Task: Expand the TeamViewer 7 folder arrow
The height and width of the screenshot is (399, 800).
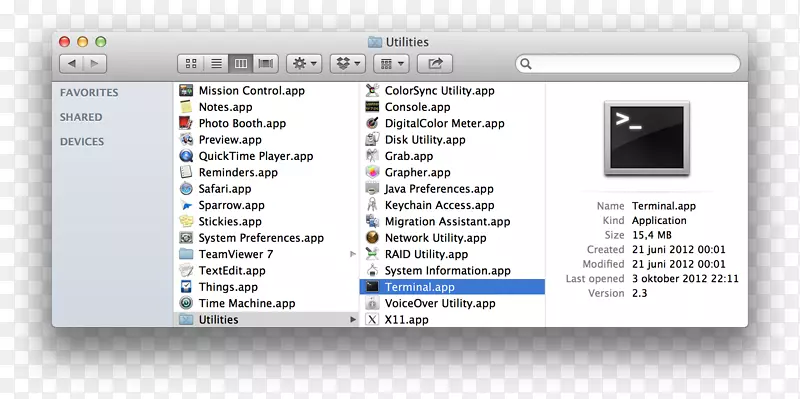Action: pyautogui.click(x=353, y=254)
